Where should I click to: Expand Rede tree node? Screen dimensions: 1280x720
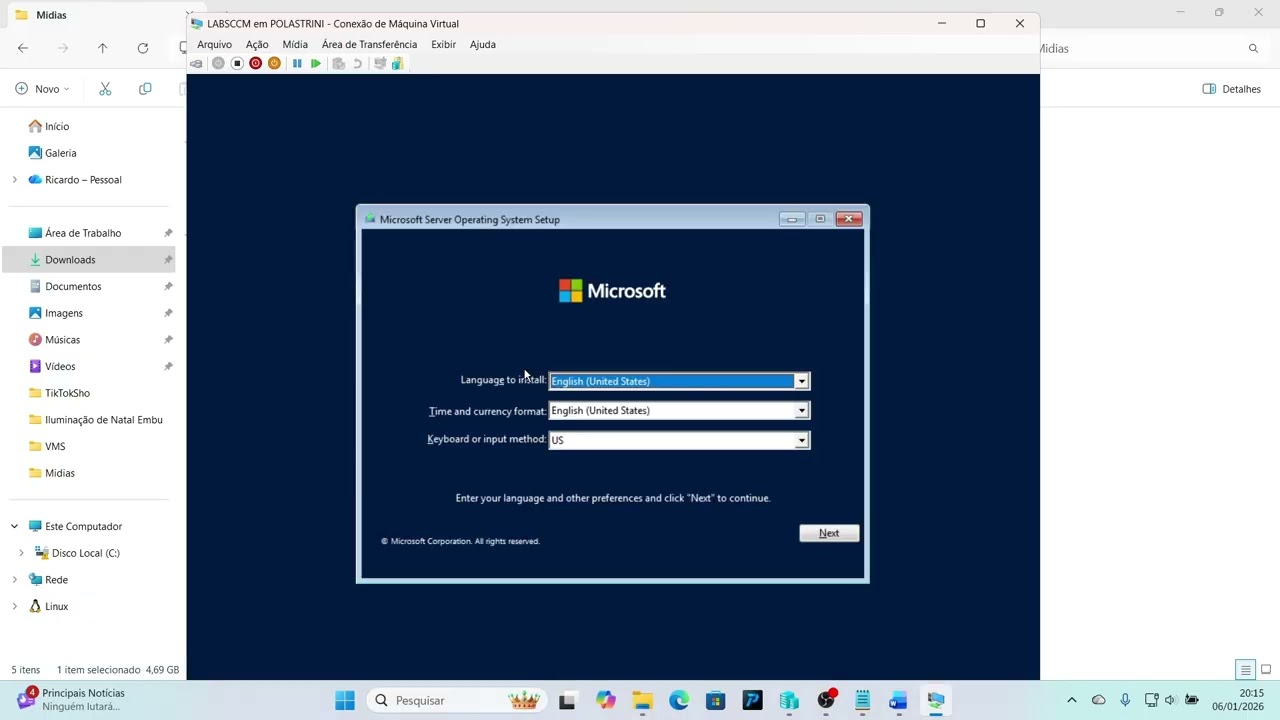coord(14,580)
